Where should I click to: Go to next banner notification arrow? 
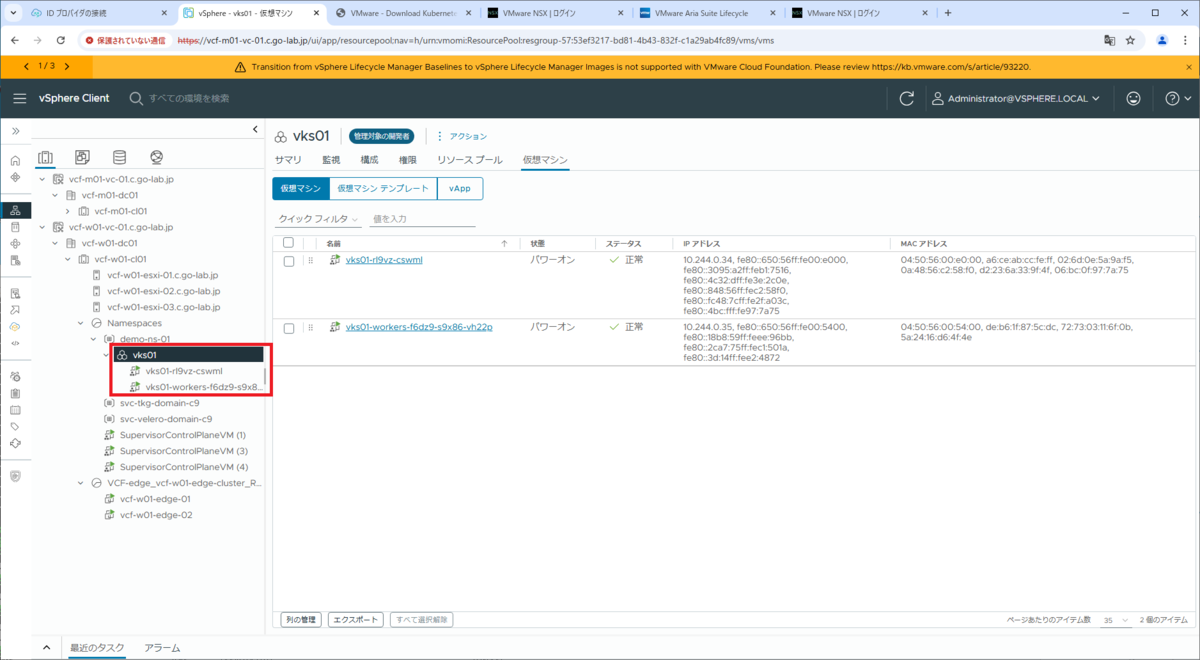point(66,66)
